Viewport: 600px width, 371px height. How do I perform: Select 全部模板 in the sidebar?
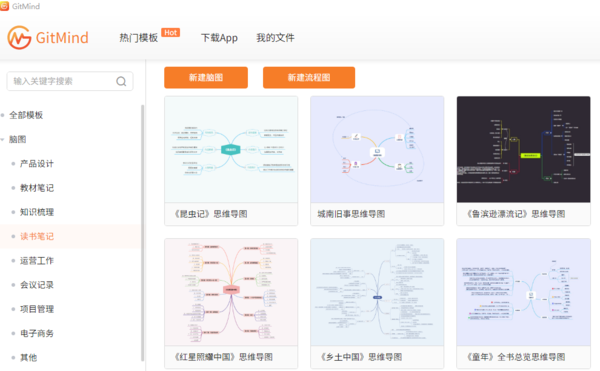pyautogui.click(x=26, y=115)
